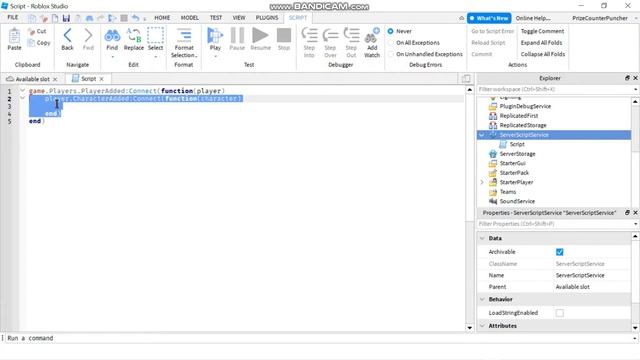Select ReplicatedStorage in Explorer
Viewport: 640px width, 360px height.
point(523,125)
